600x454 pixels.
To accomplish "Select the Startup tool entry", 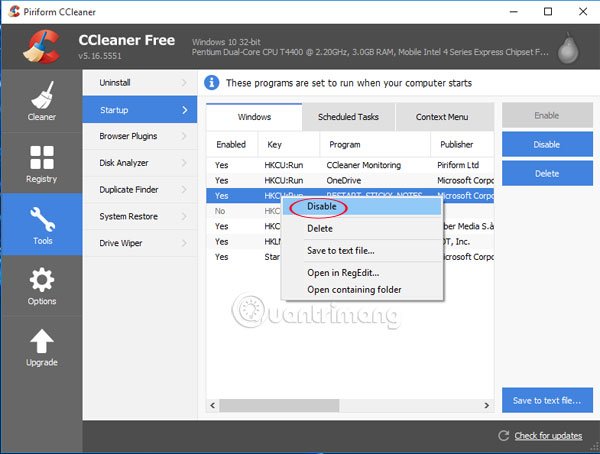I will (x=140, y=110).
